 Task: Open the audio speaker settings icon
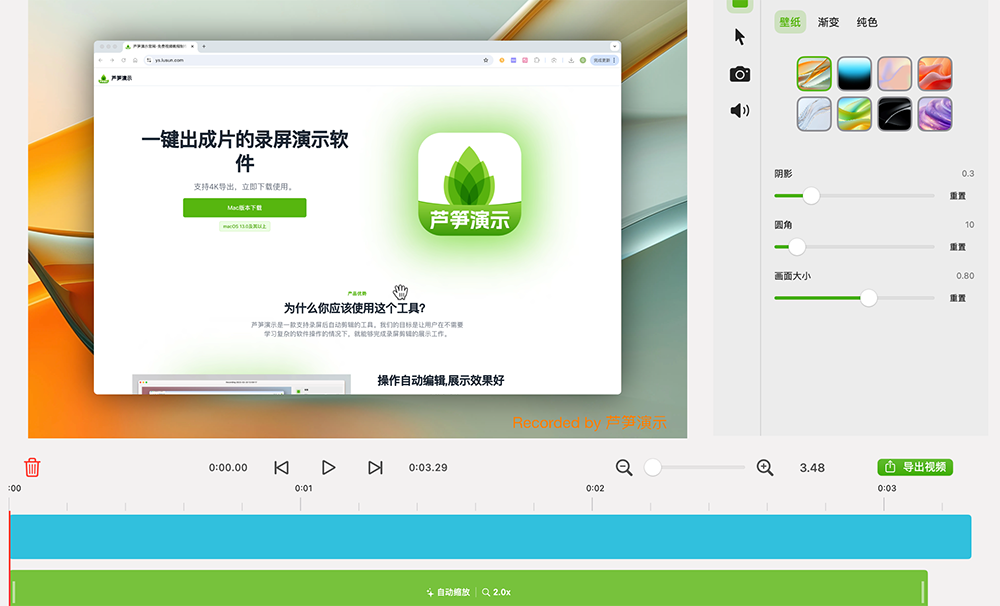click(740, 110)
